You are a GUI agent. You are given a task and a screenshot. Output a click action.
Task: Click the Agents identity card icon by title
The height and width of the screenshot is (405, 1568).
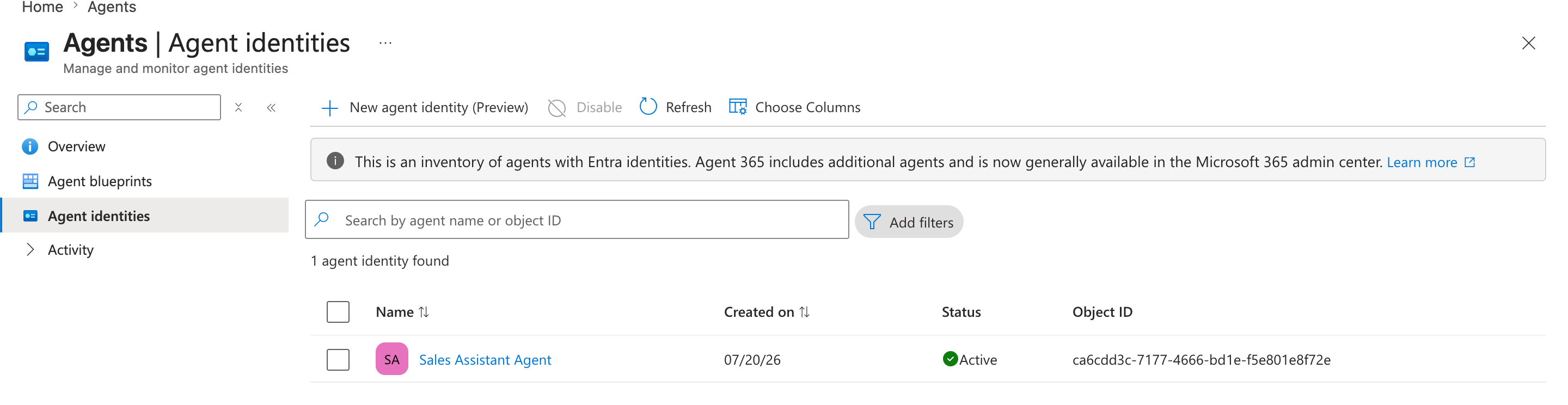tap(36, 52)
